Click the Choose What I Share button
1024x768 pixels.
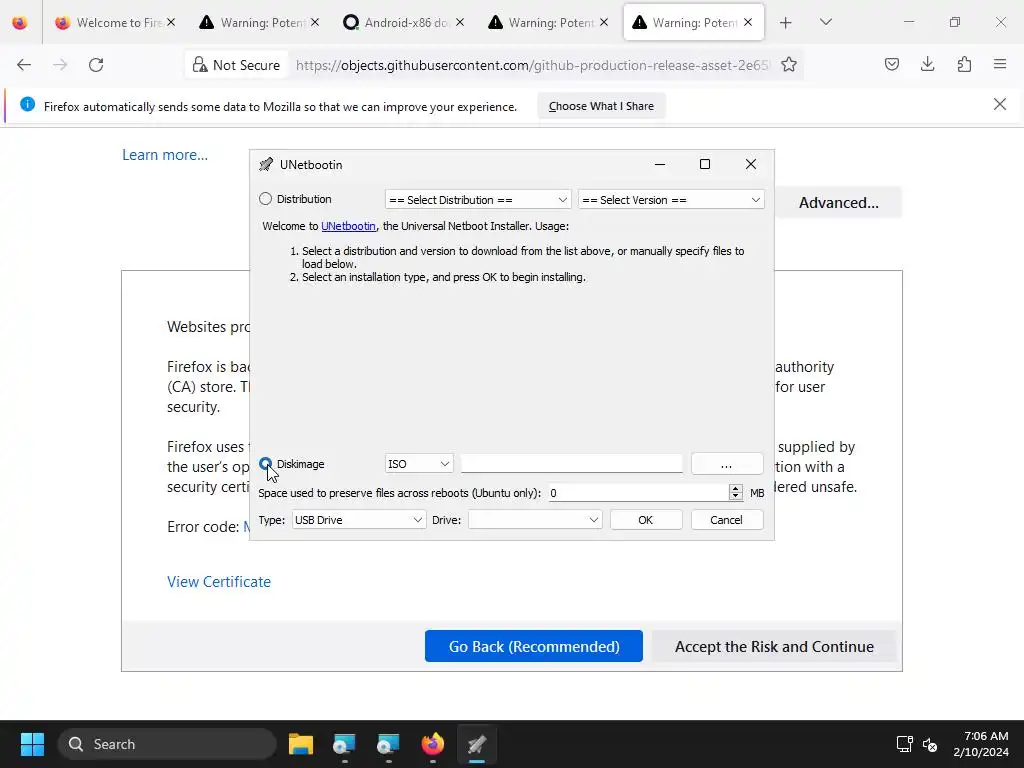point(601,106)
